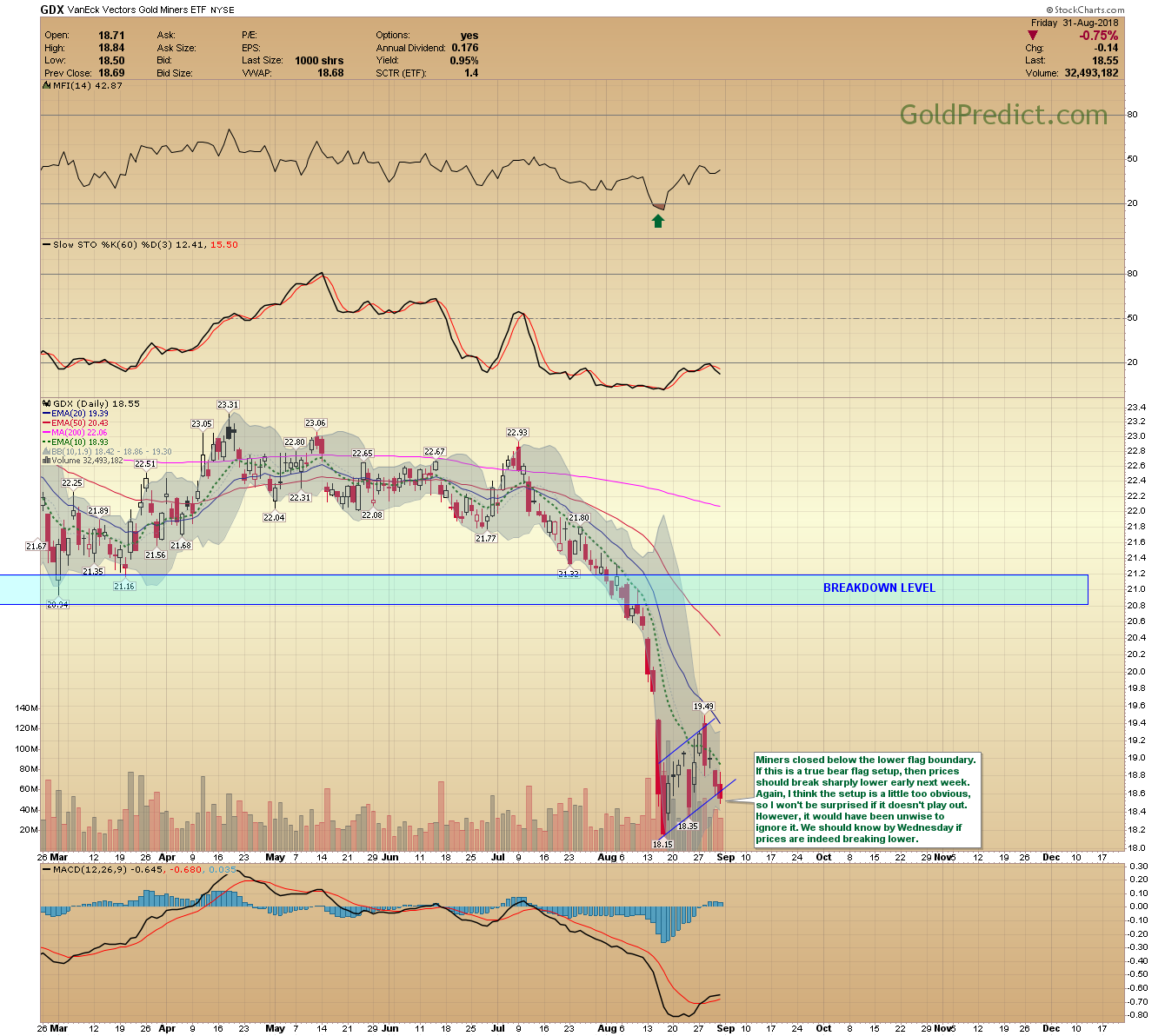Click the 19.49 flag high label
Viewport: 1165px width, 1036px height.
[x=703, y=707]
